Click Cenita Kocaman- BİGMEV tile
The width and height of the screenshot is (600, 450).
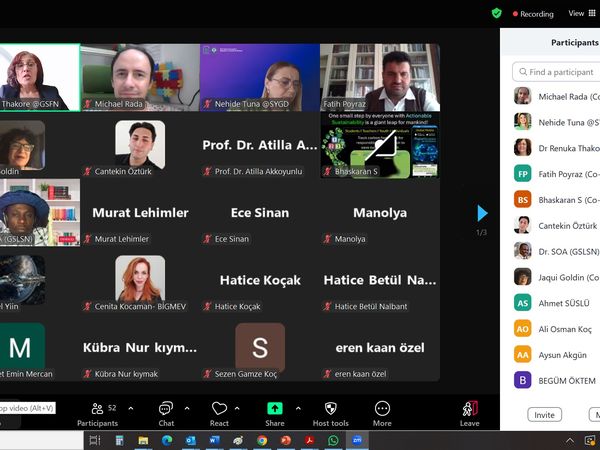tap(140, 280)
